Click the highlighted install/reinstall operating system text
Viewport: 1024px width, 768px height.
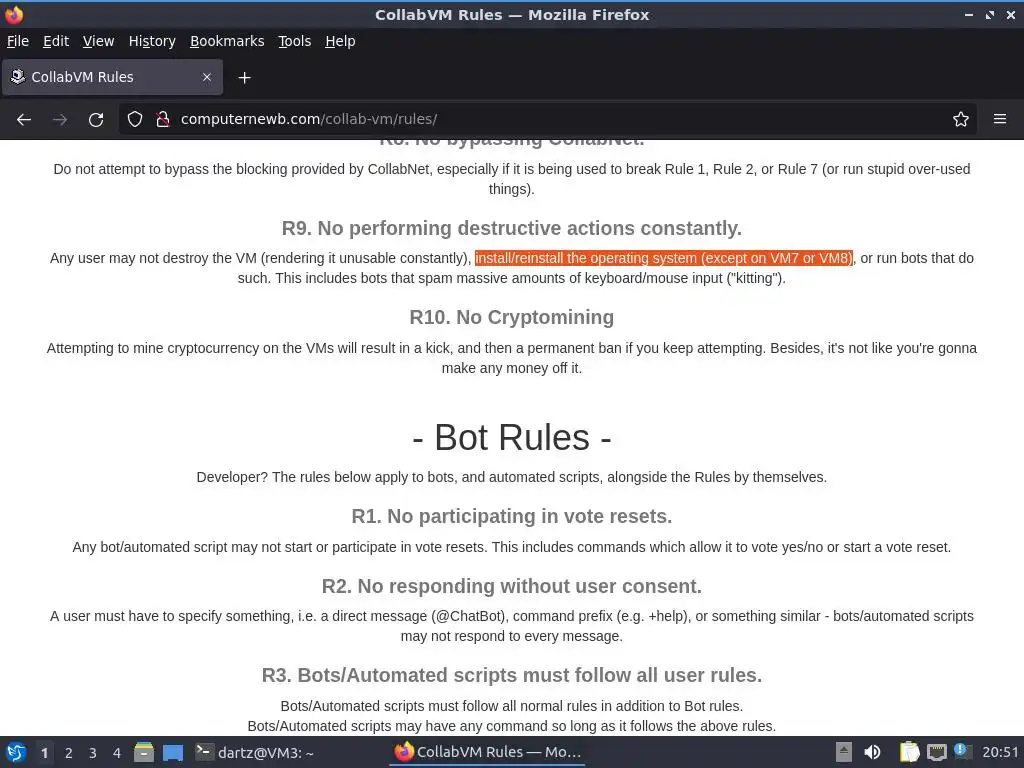click(x=664, y=258)
